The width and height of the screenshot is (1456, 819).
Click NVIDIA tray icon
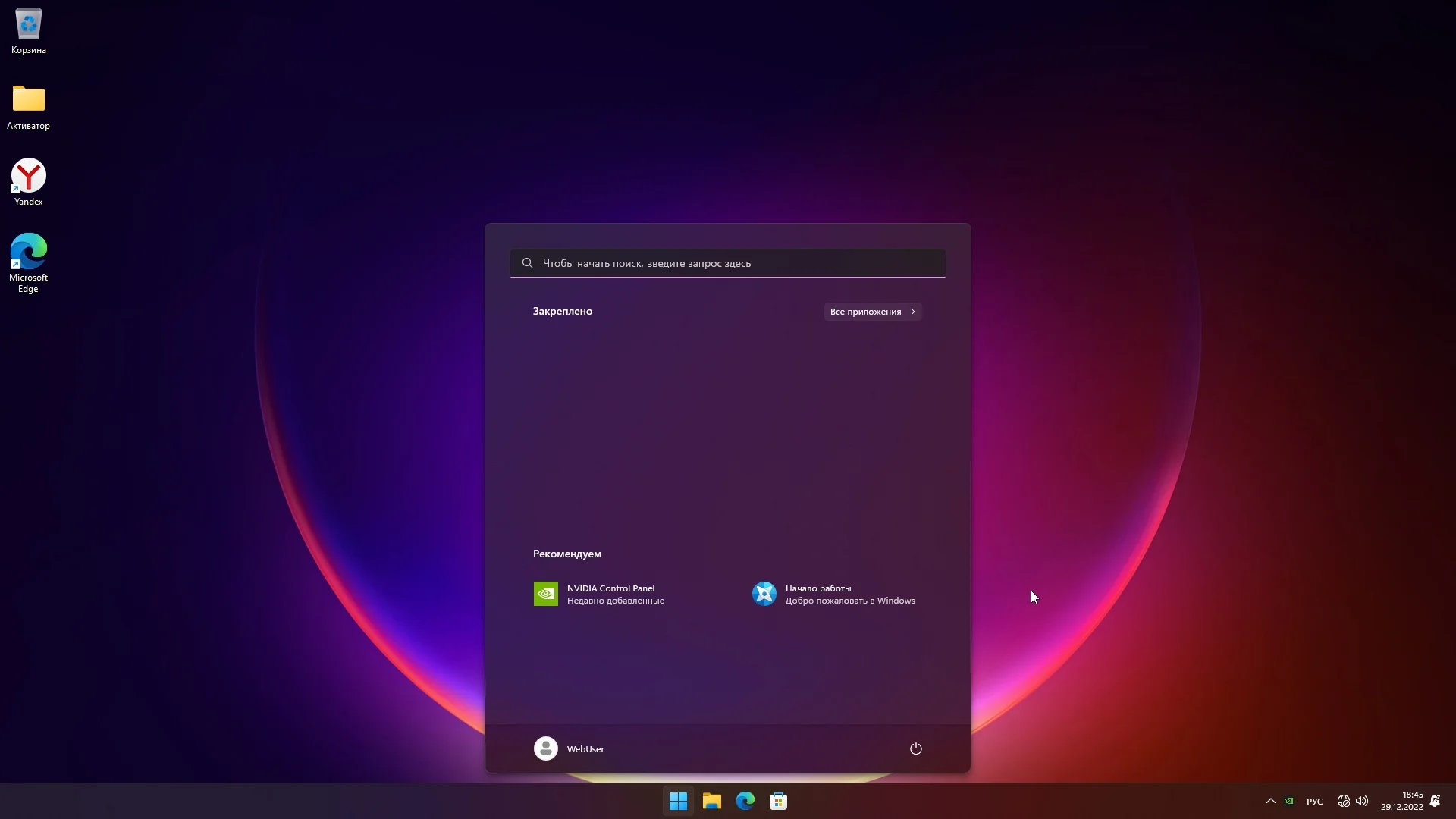(x=1289, y=801)
